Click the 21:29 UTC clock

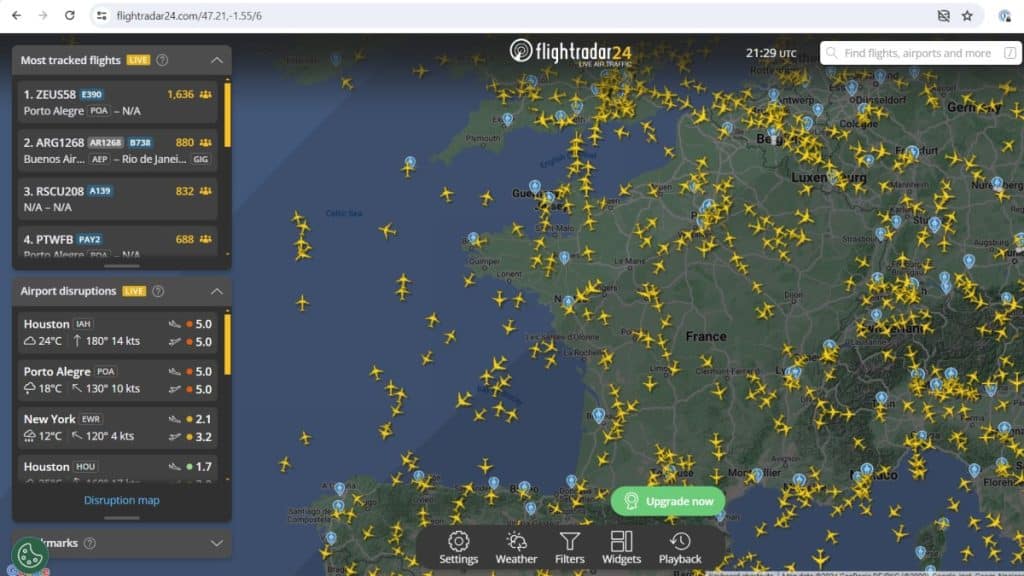(x=771, y=54)
